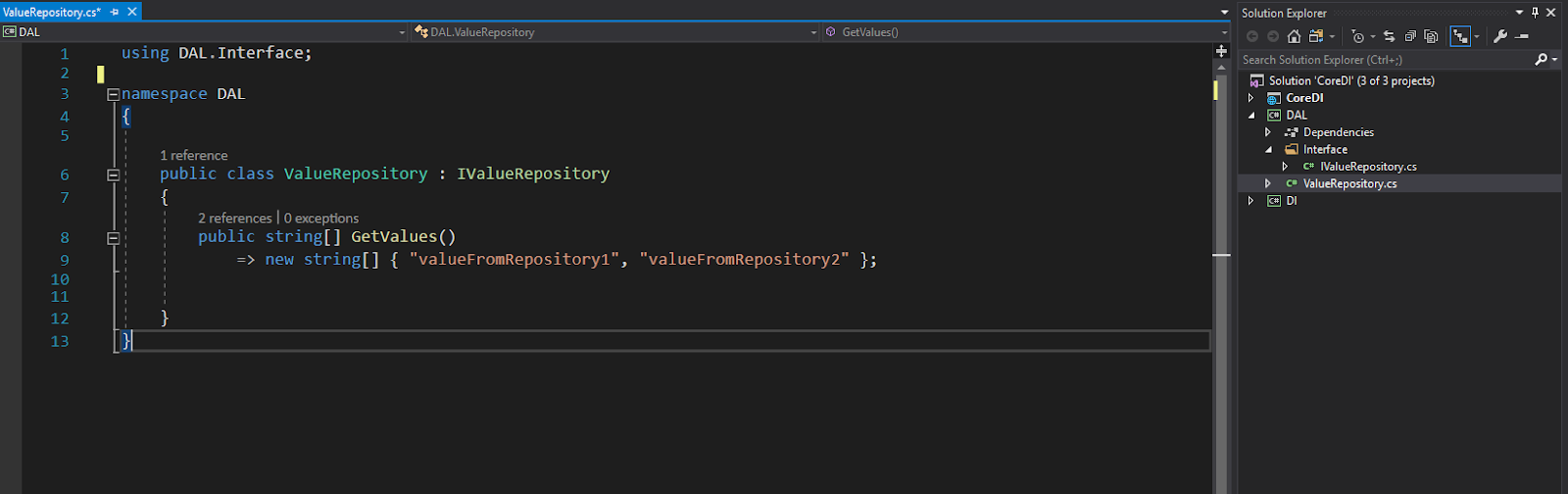Select the CoreDI project label
1568x494 pixels.
(x=1304, y=98)
